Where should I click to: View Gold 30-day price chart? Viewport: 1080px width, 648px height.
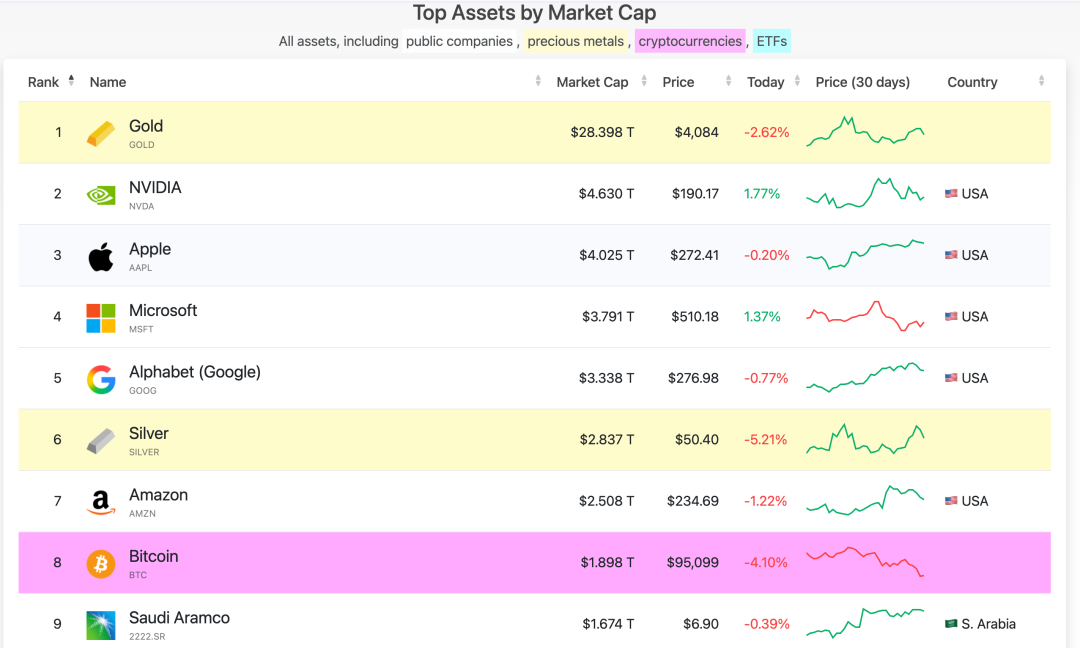pos(865,132)
